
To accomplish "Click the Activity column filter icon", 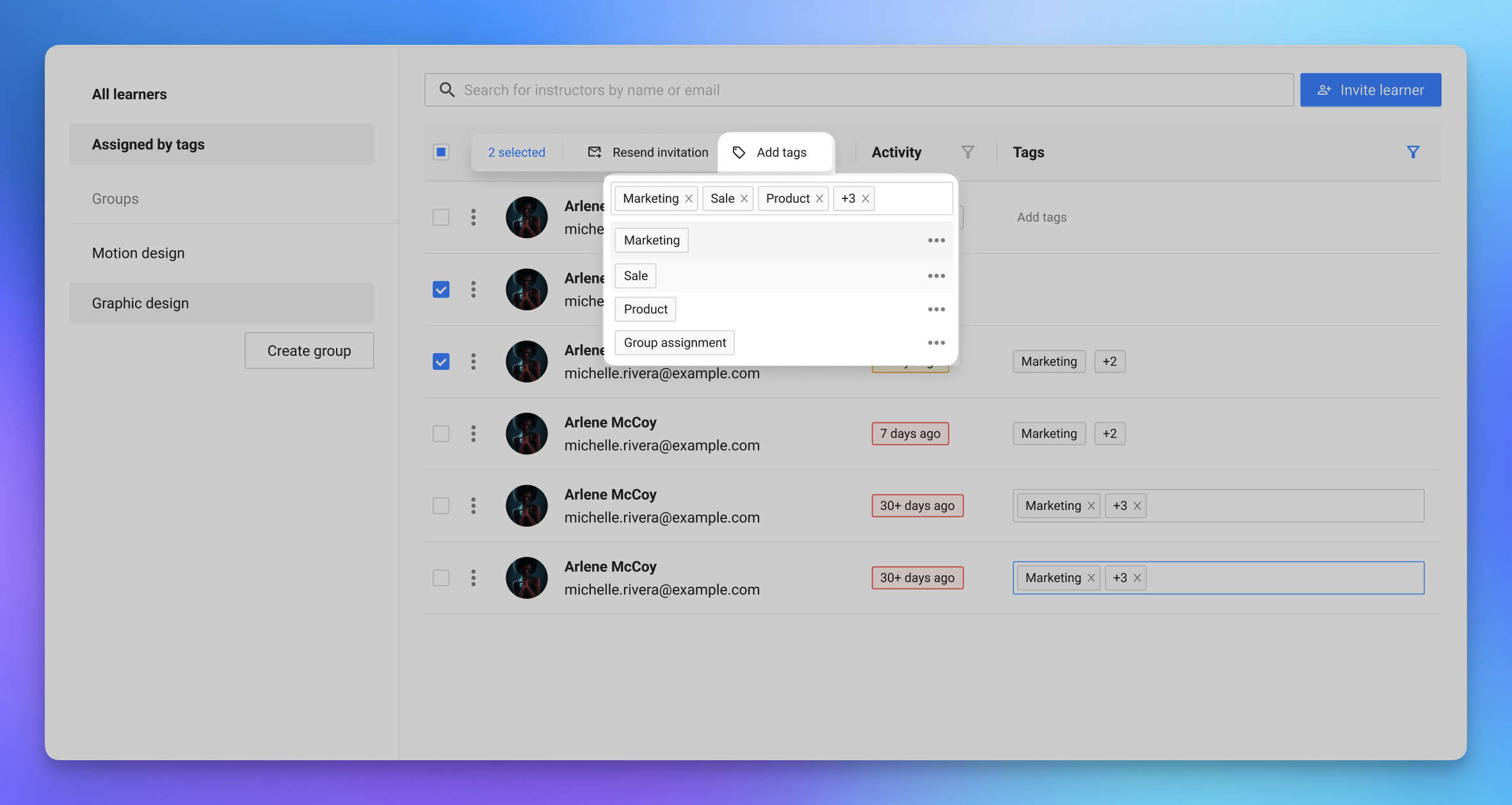I will [x=967, y=152].
